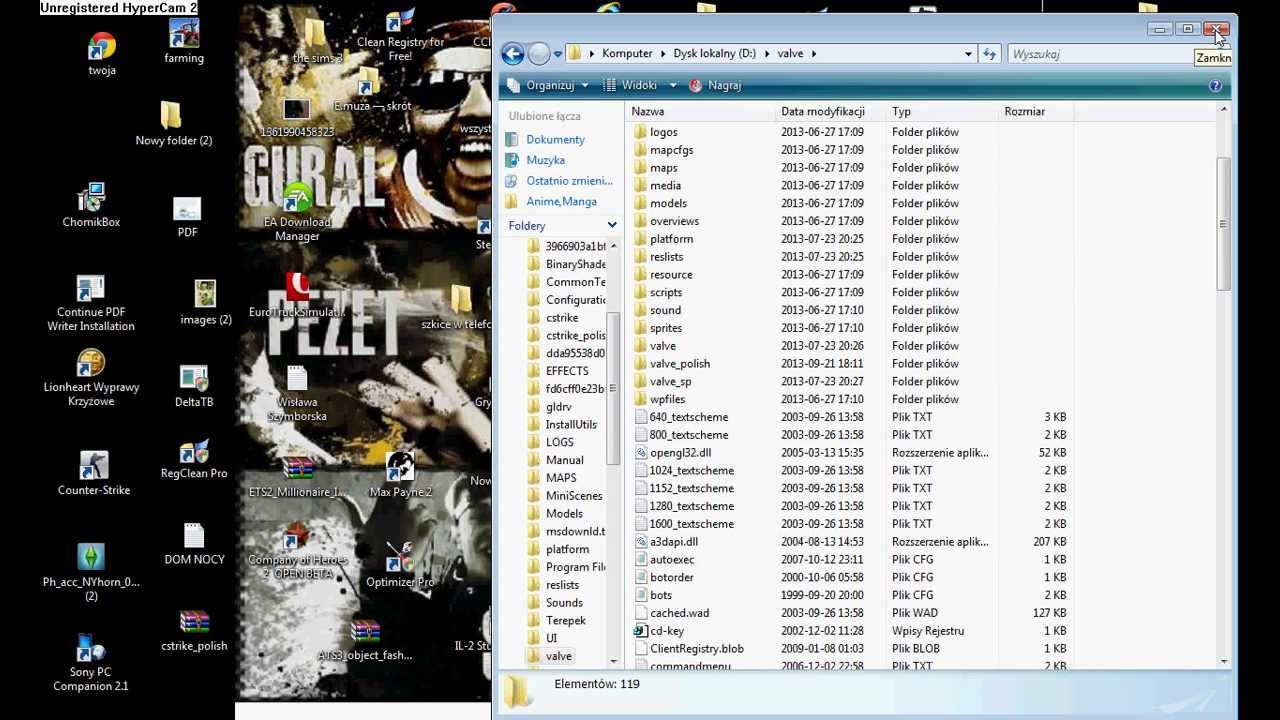This screenshot has width=1280, height=720.
Task: Select the EA Download Manager desktop icon
Action: coord(297,213)
